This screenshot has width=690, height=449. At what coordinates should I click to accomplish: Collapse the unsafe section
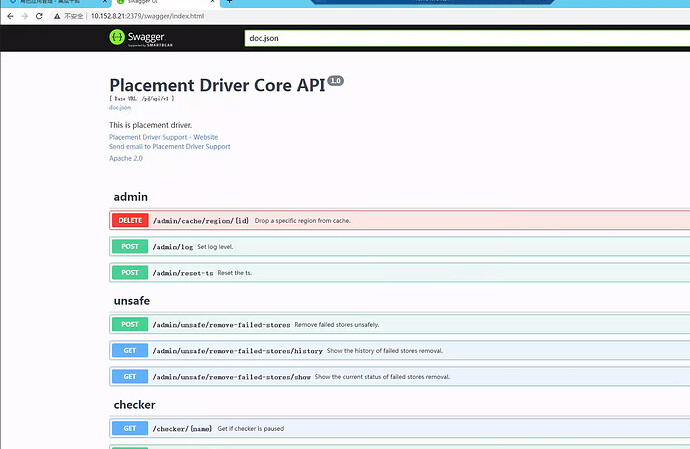132,301
